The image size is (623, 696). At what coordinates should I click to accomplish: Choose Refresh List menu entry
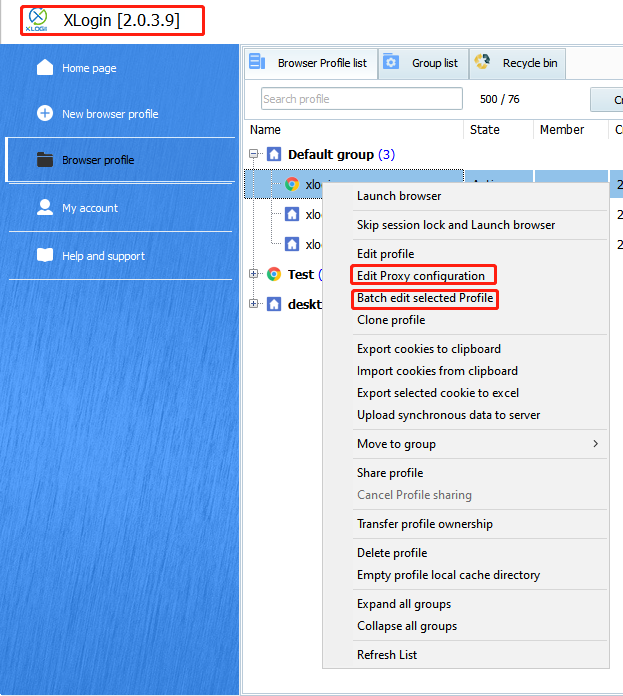387,655
